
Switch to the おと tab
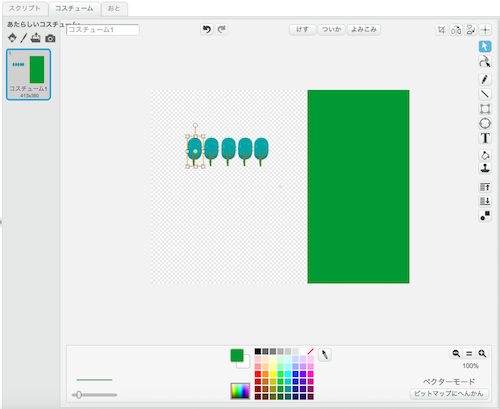pos(114,8)
